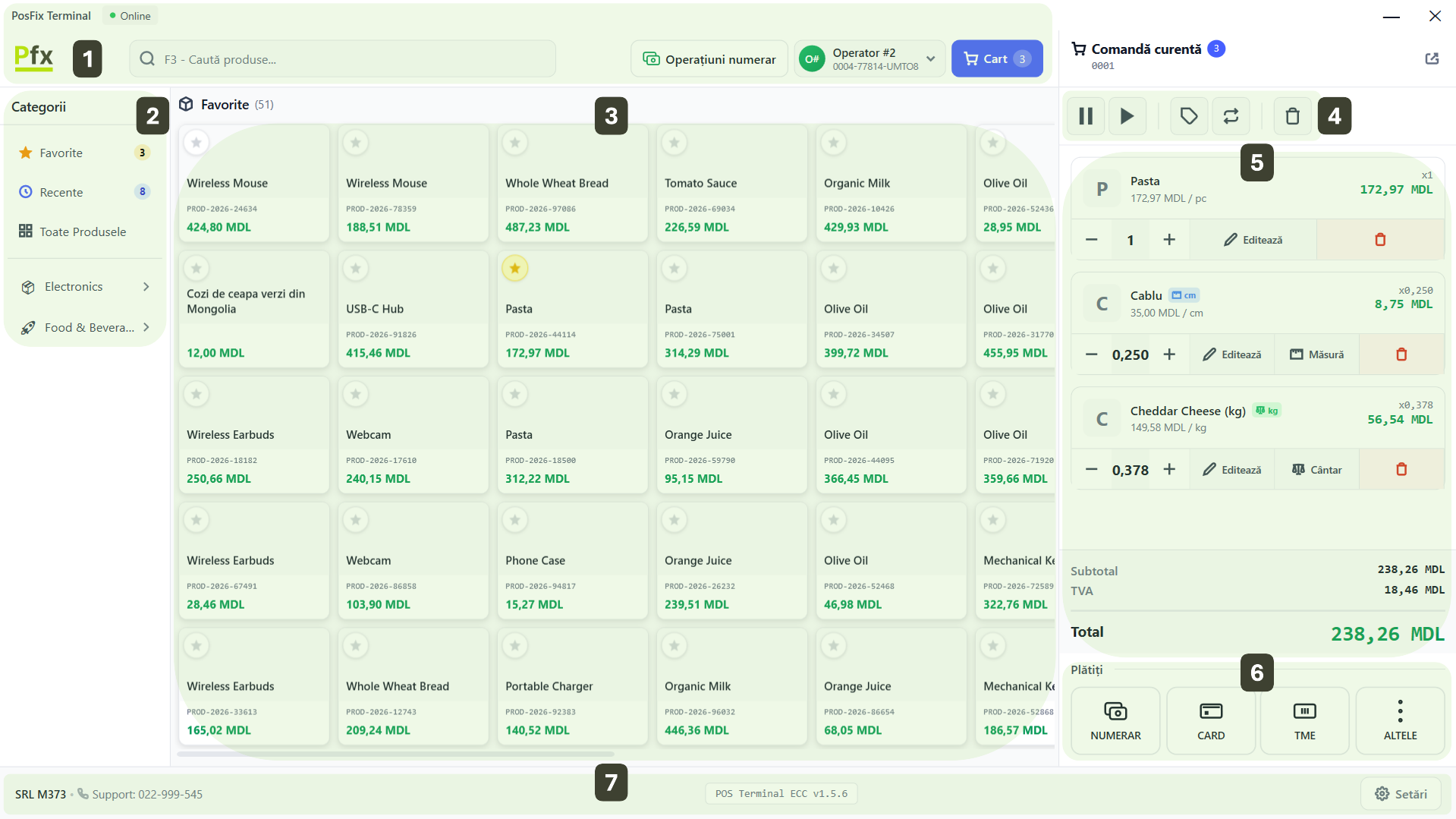Screen dimensions: 1456x819
Task: Clear order with toolbar trash icon
Action: (x=1292, y=116)
